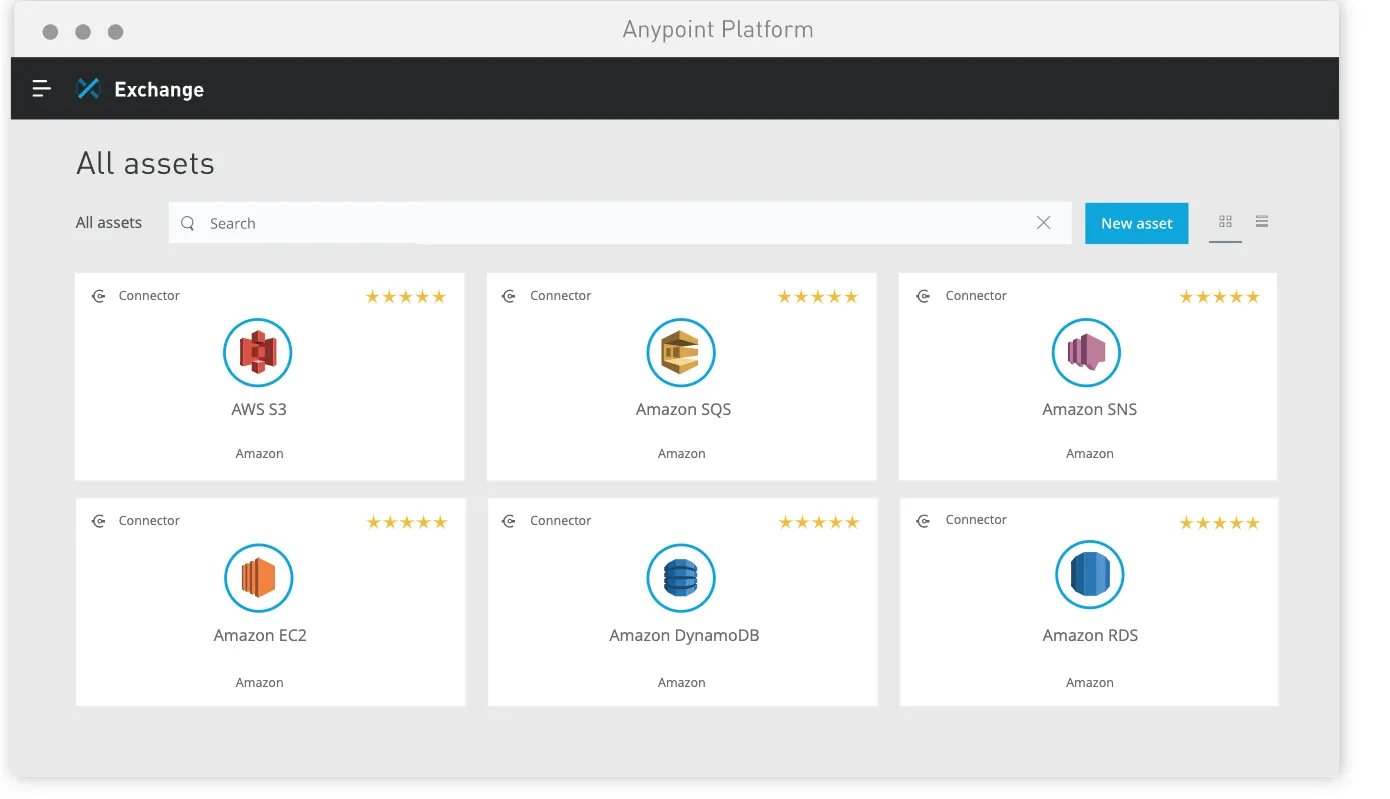Rate AWS S3 using its star rating

click(405, 297)
